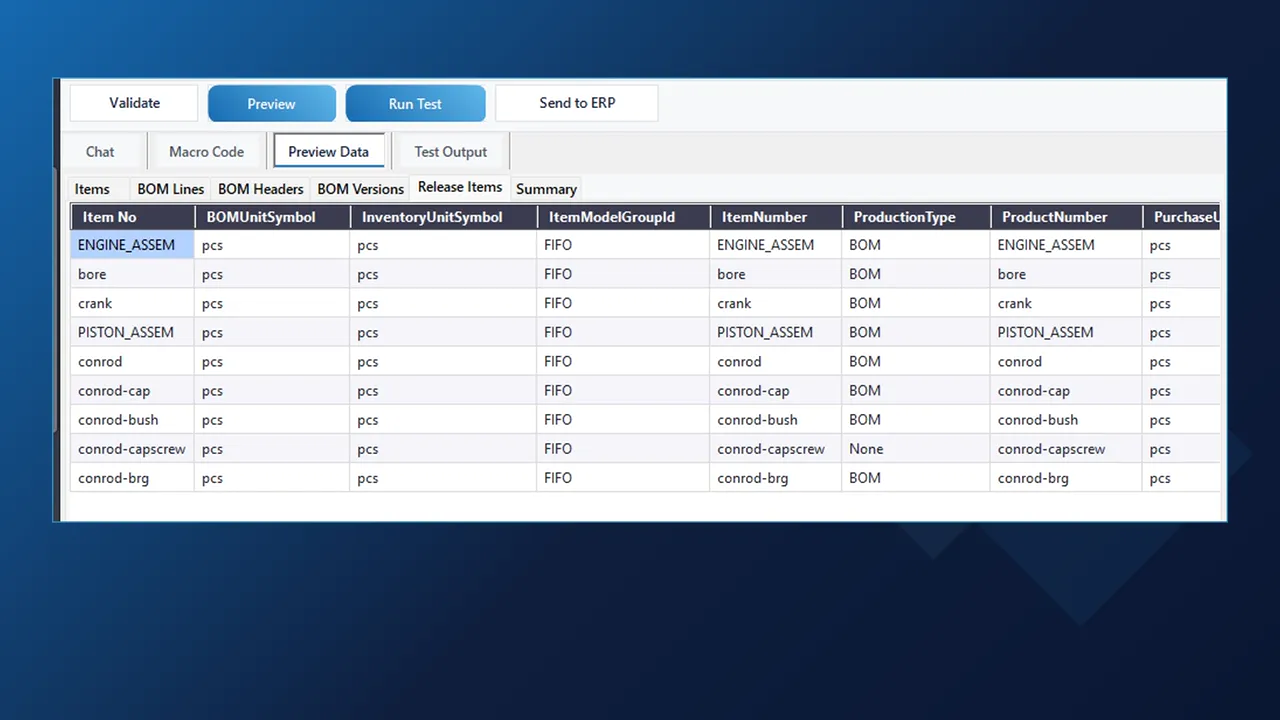1280x720 pixels.
Task: Select PISTON_ASSEM in the Item No column
Action: point(132,332)
